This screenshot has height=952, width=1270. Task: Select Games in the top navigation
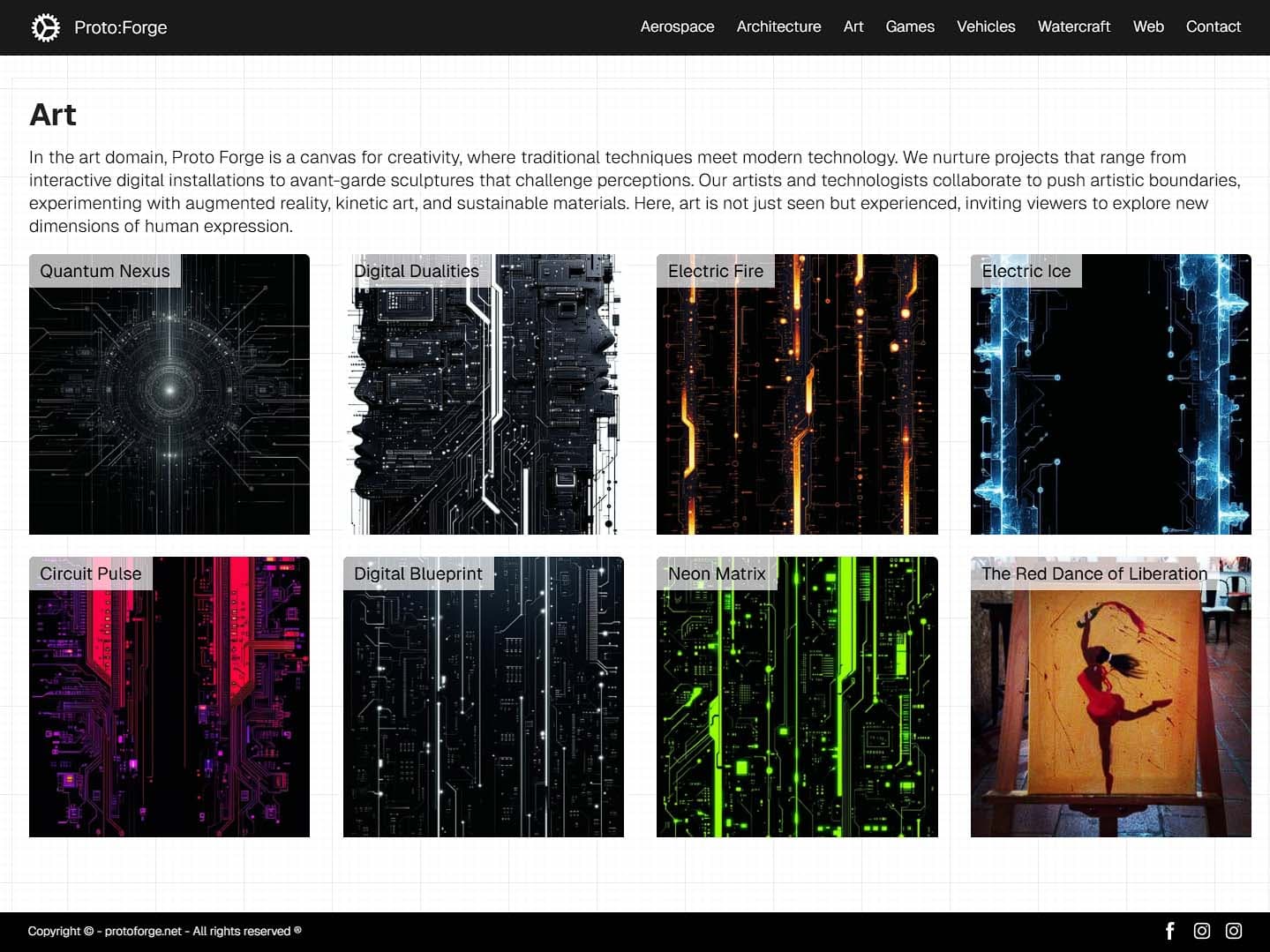pyautogui.click(x=909, y=26)
